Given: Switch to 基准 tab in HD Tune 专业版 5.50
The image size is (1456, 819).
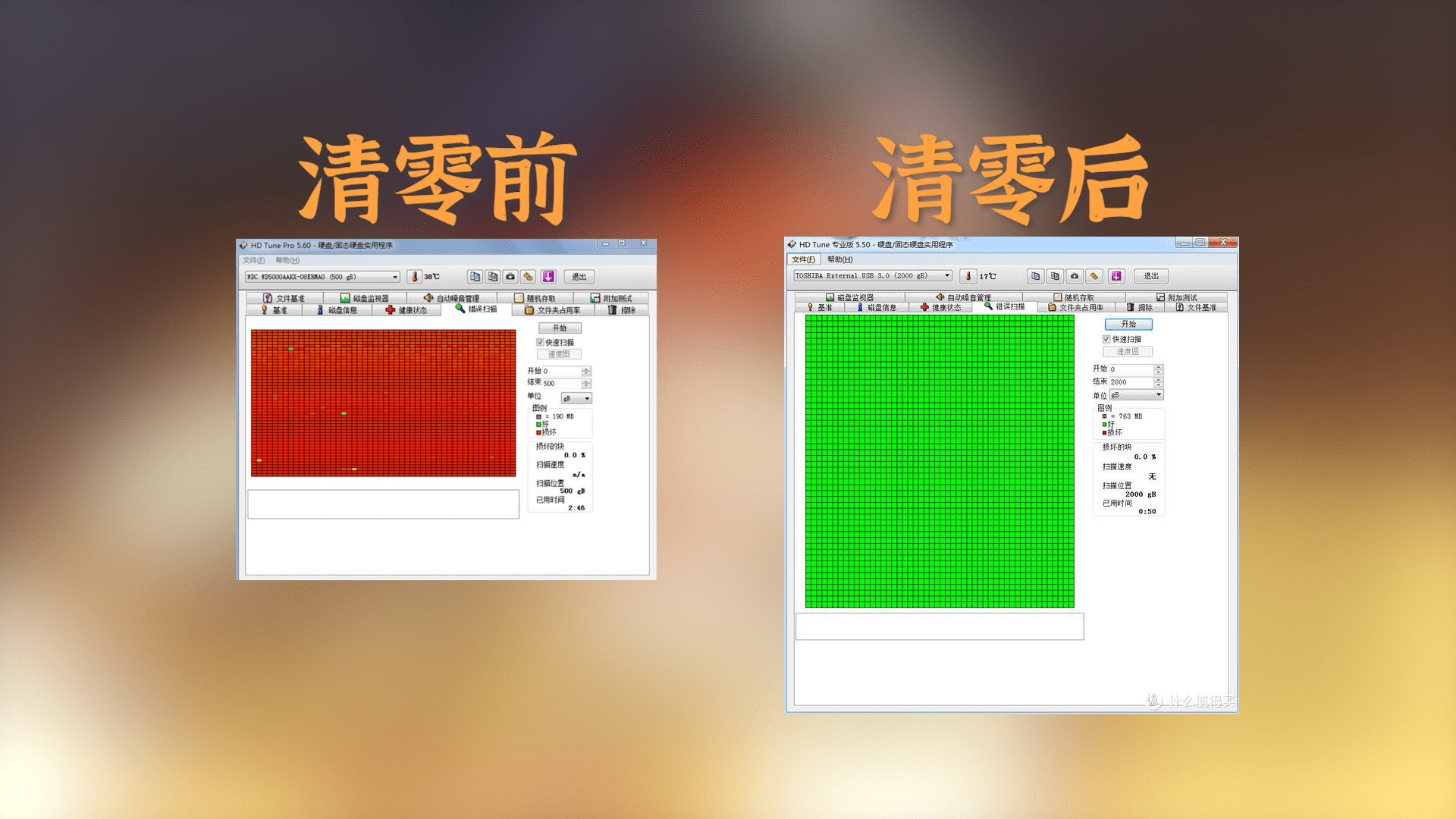Looking at the screenshot, I should (x=820, y=307).
